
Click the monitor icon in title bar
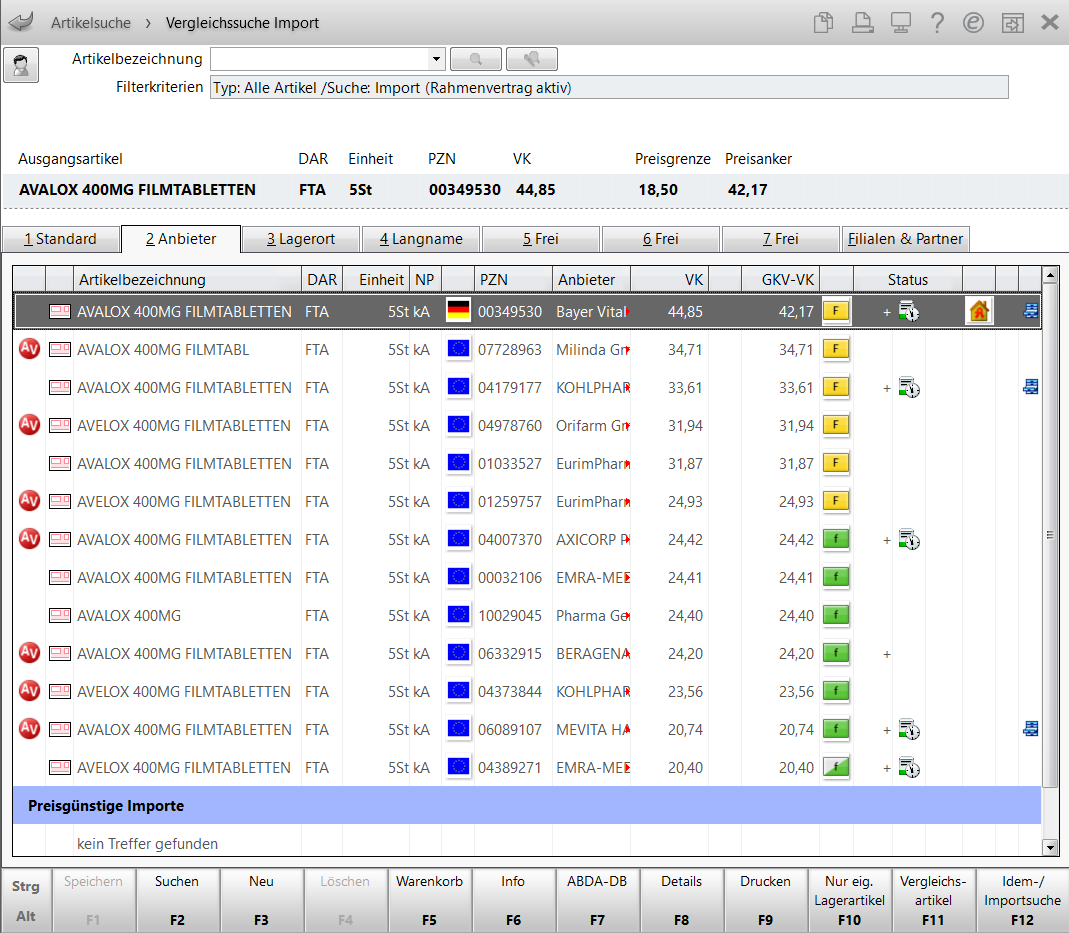pos(901,22)
